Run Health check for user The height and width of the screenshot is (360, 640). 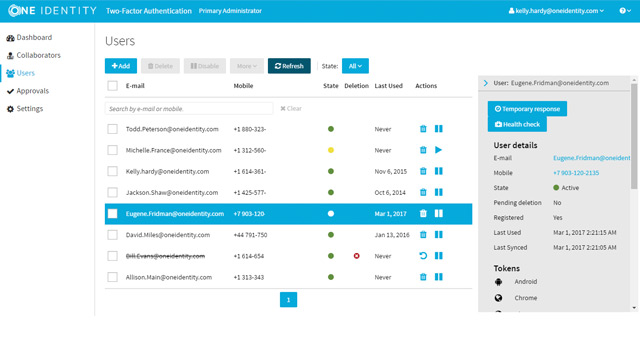pos(517,124)
